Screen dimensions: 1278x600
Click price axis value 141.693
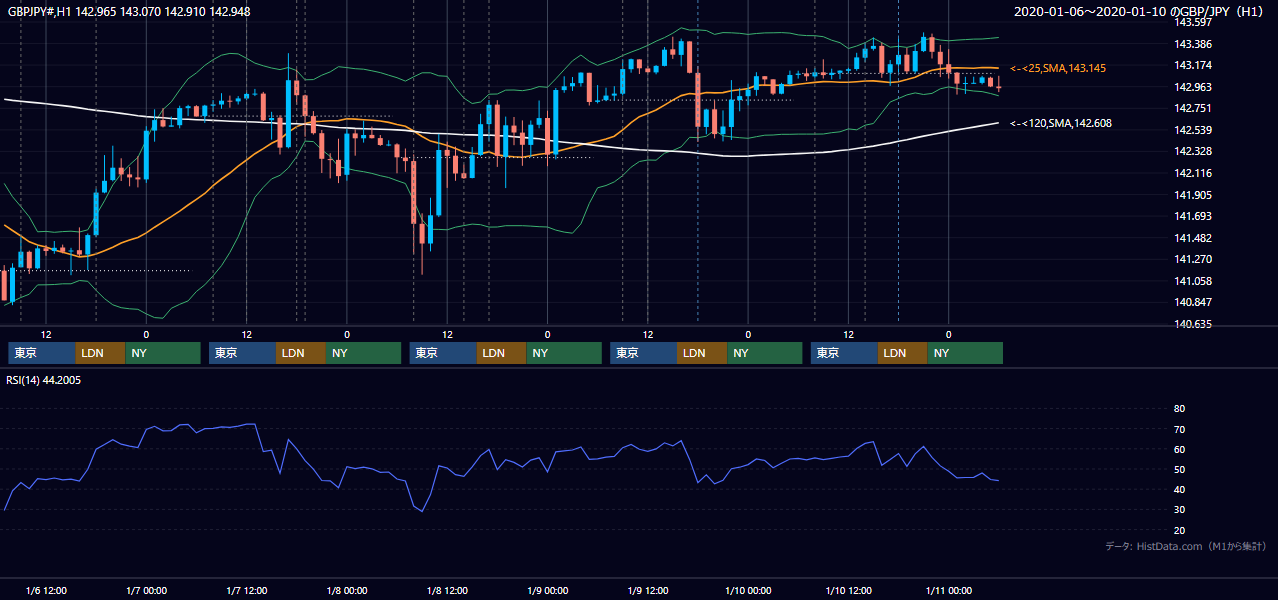1192,216
